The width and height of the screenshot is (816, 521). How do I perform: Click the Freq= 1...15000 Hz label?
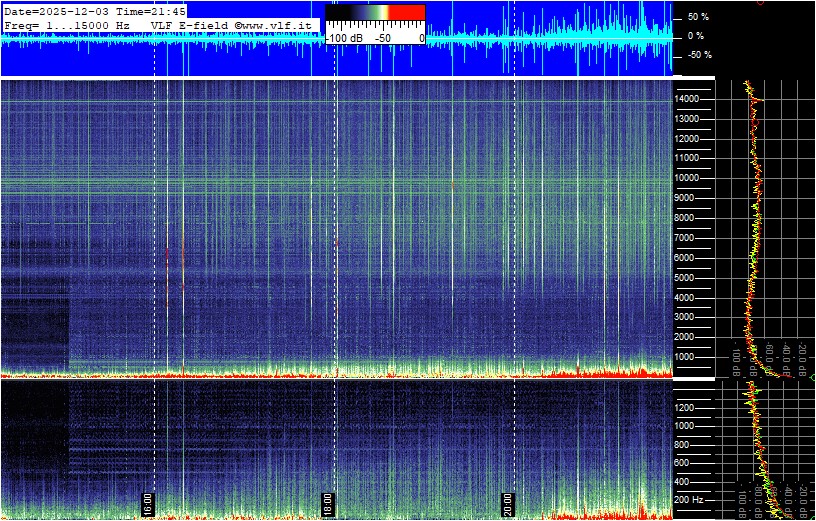point(67,24)
